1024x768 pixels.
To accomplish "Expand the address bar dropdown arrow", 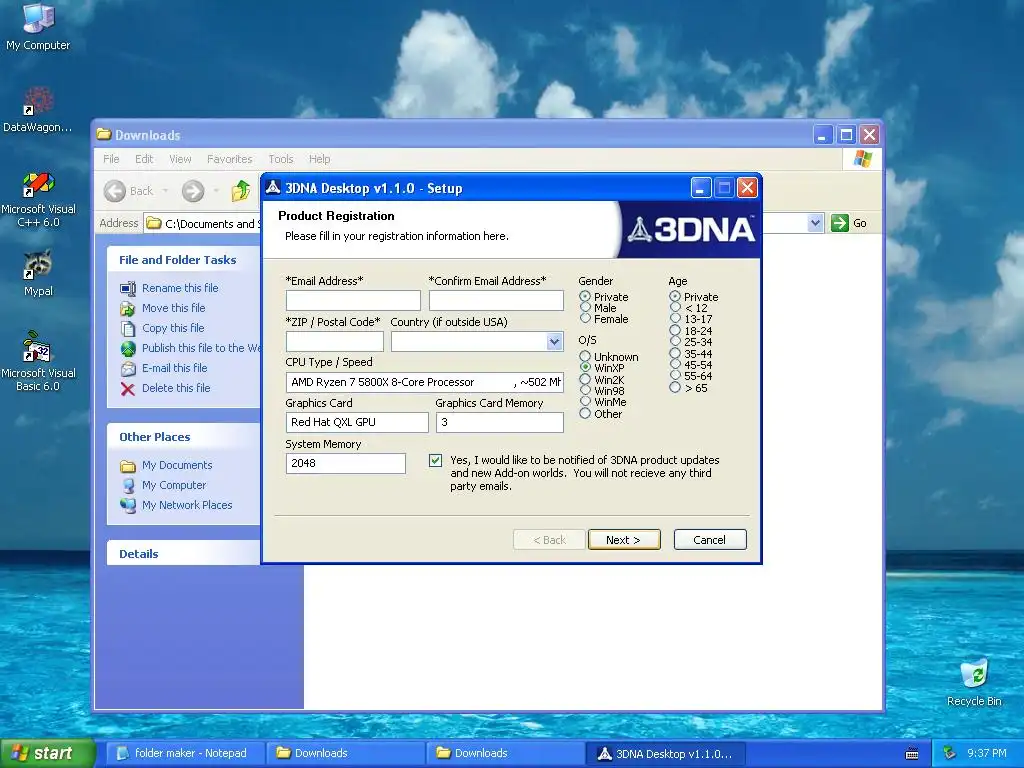I will tap(815, 223).
